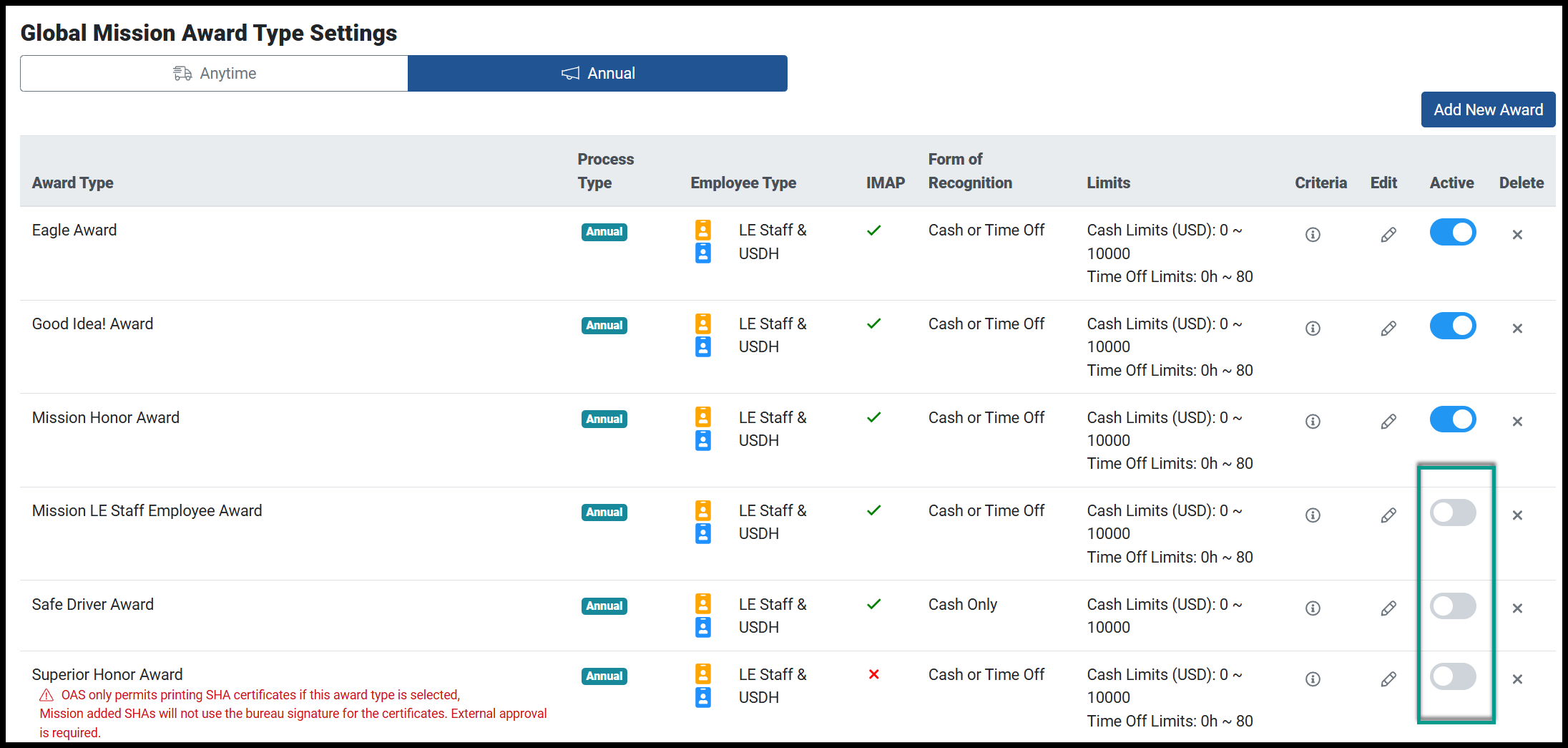
Task: Click the Award Type column header
Action: click(x=73, y=183)
